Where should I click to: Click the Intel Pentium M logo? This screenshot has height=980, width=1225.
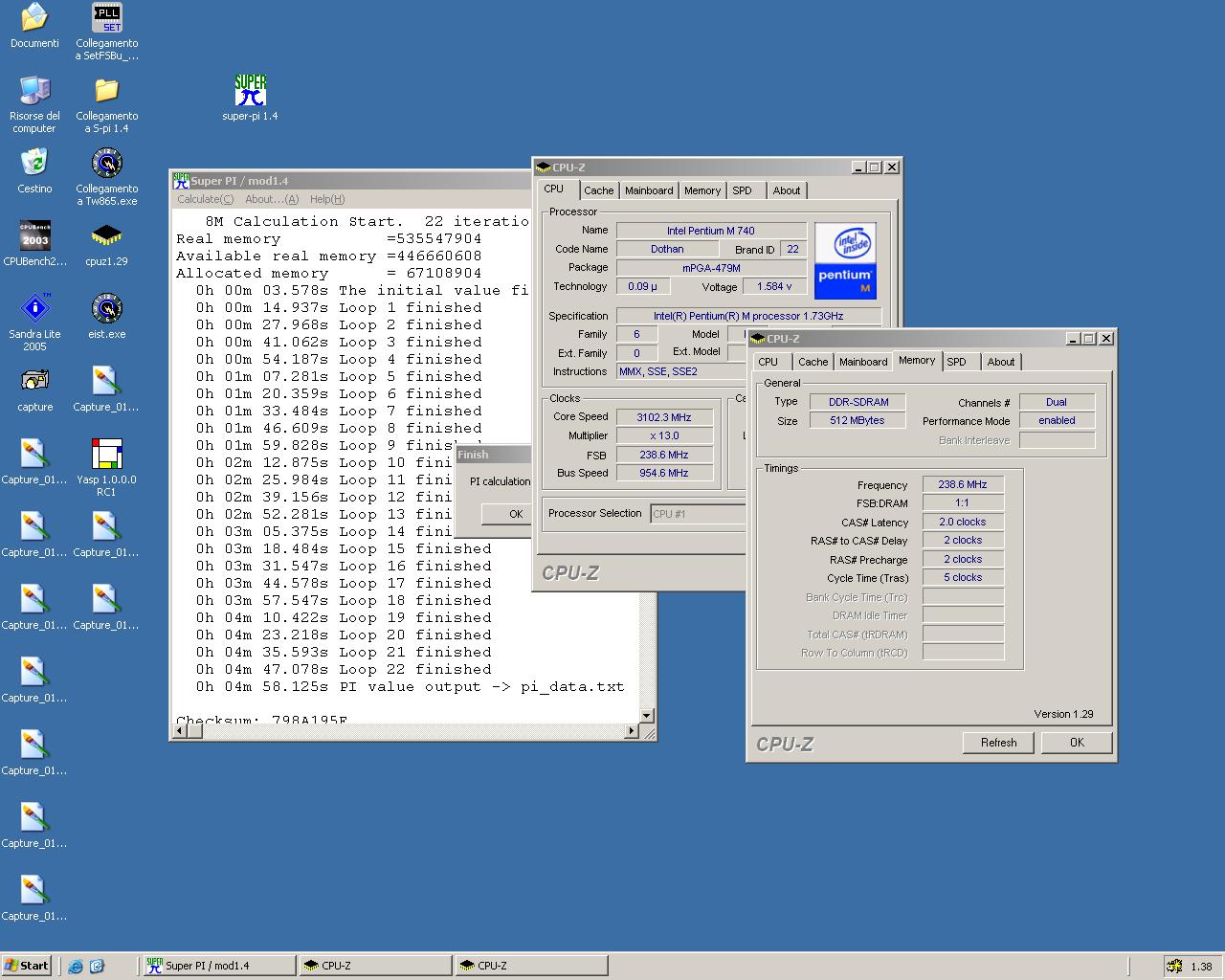point(845,261)
